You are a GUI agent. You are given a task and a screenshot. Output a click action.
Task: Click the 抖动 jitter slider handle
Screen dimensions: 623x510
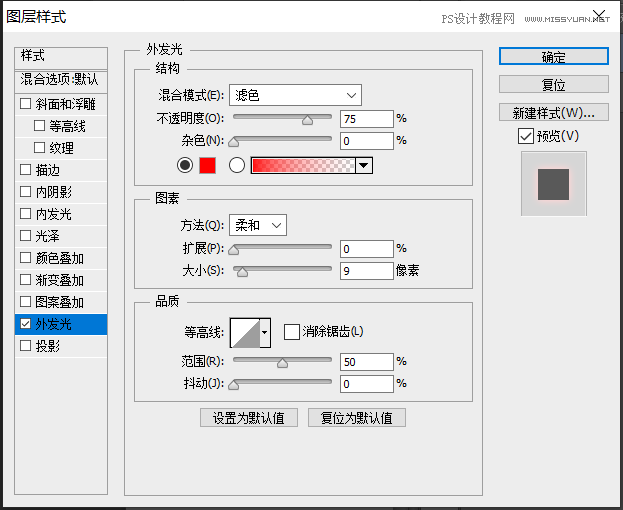tap(234, 385)
